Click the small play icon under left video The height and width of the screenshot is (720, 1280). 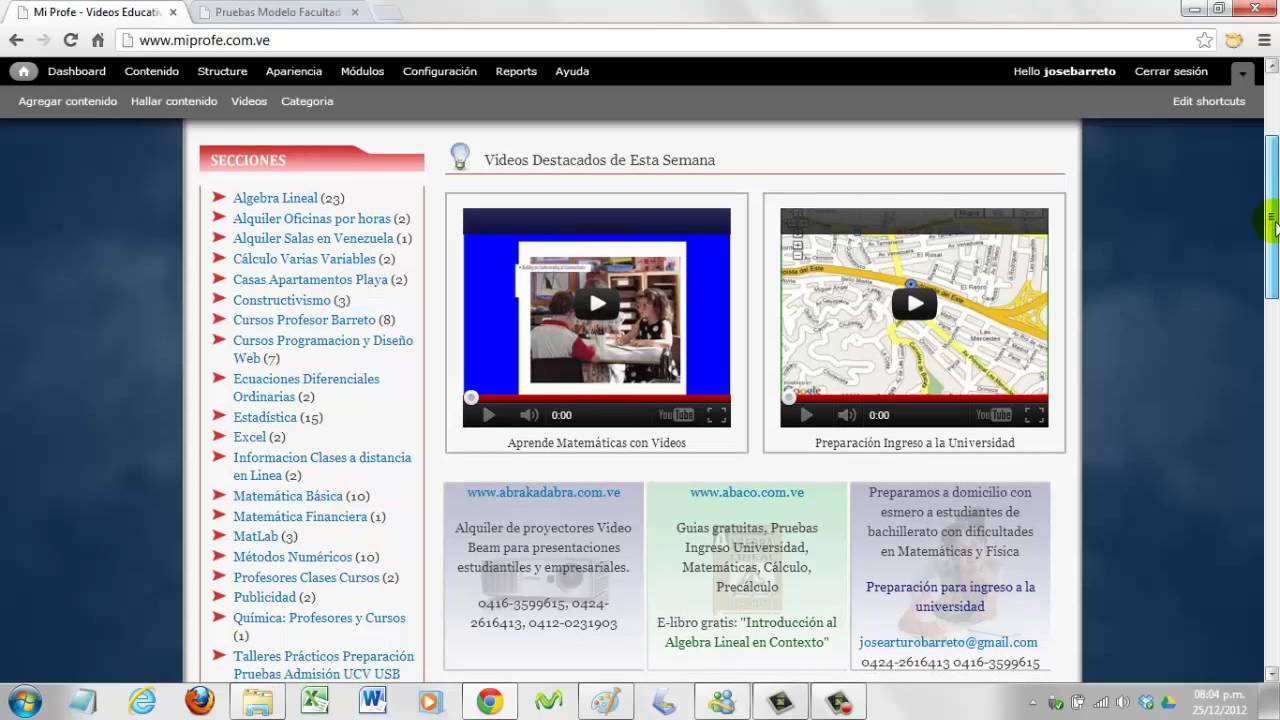488,415
